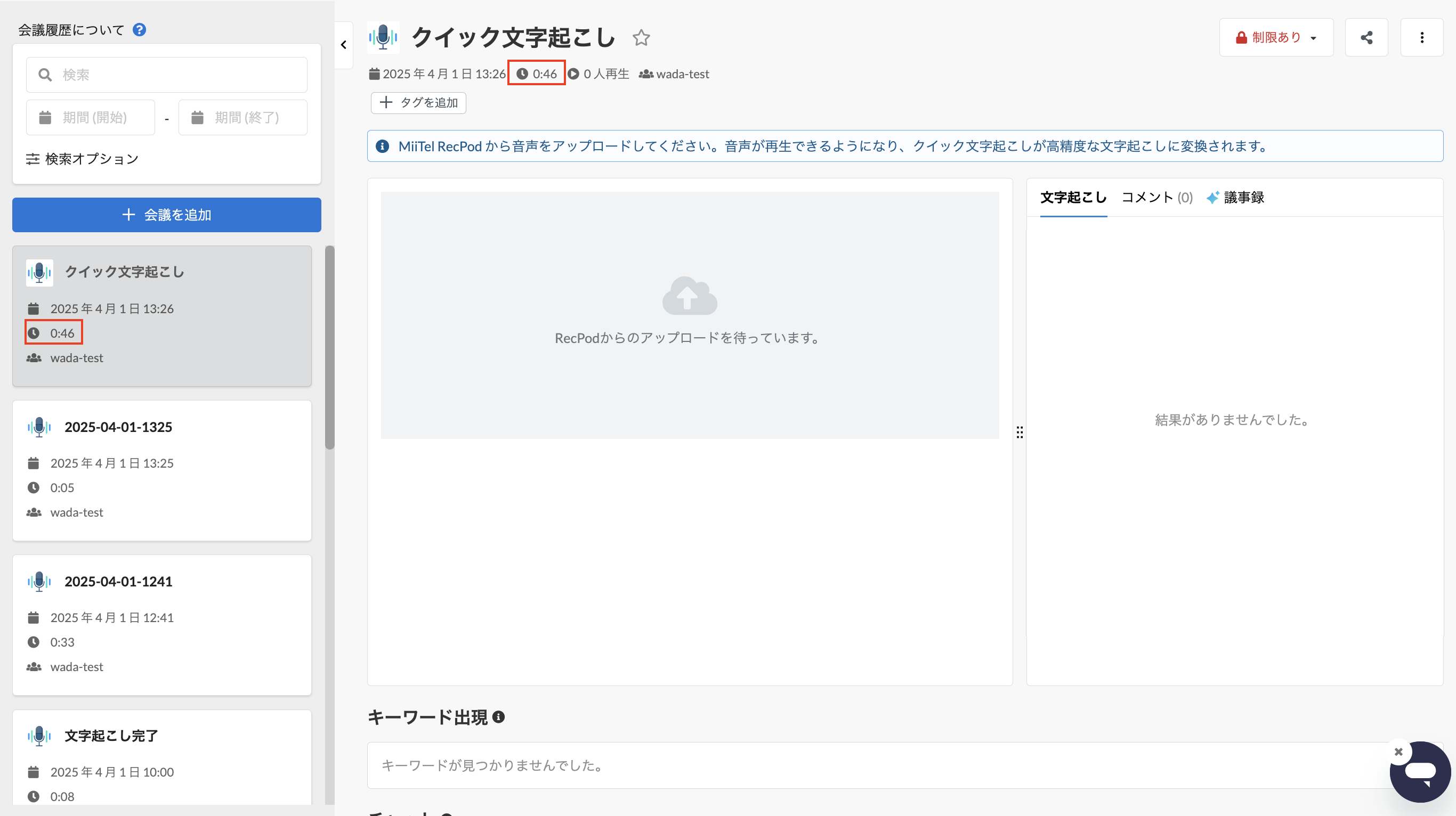
Task: Click the wada-test owner in the header
Action: 674,74
